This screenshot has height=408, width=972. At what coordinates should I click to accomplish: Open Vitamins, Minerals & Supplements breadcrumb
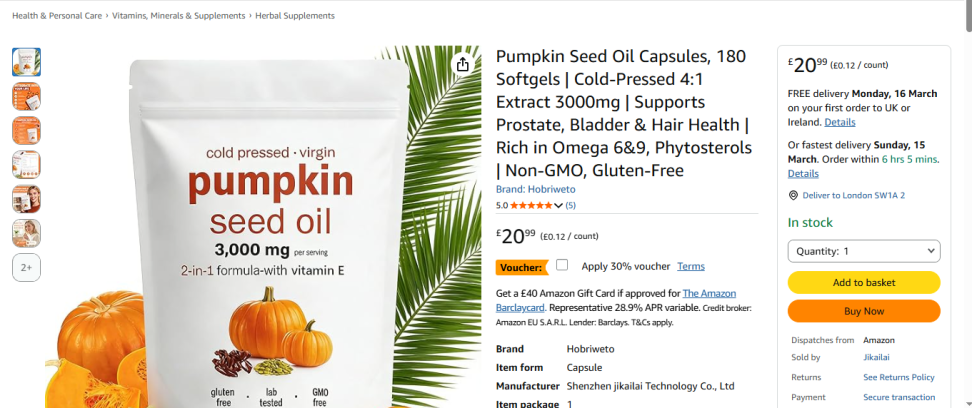[x=179, y=16]
